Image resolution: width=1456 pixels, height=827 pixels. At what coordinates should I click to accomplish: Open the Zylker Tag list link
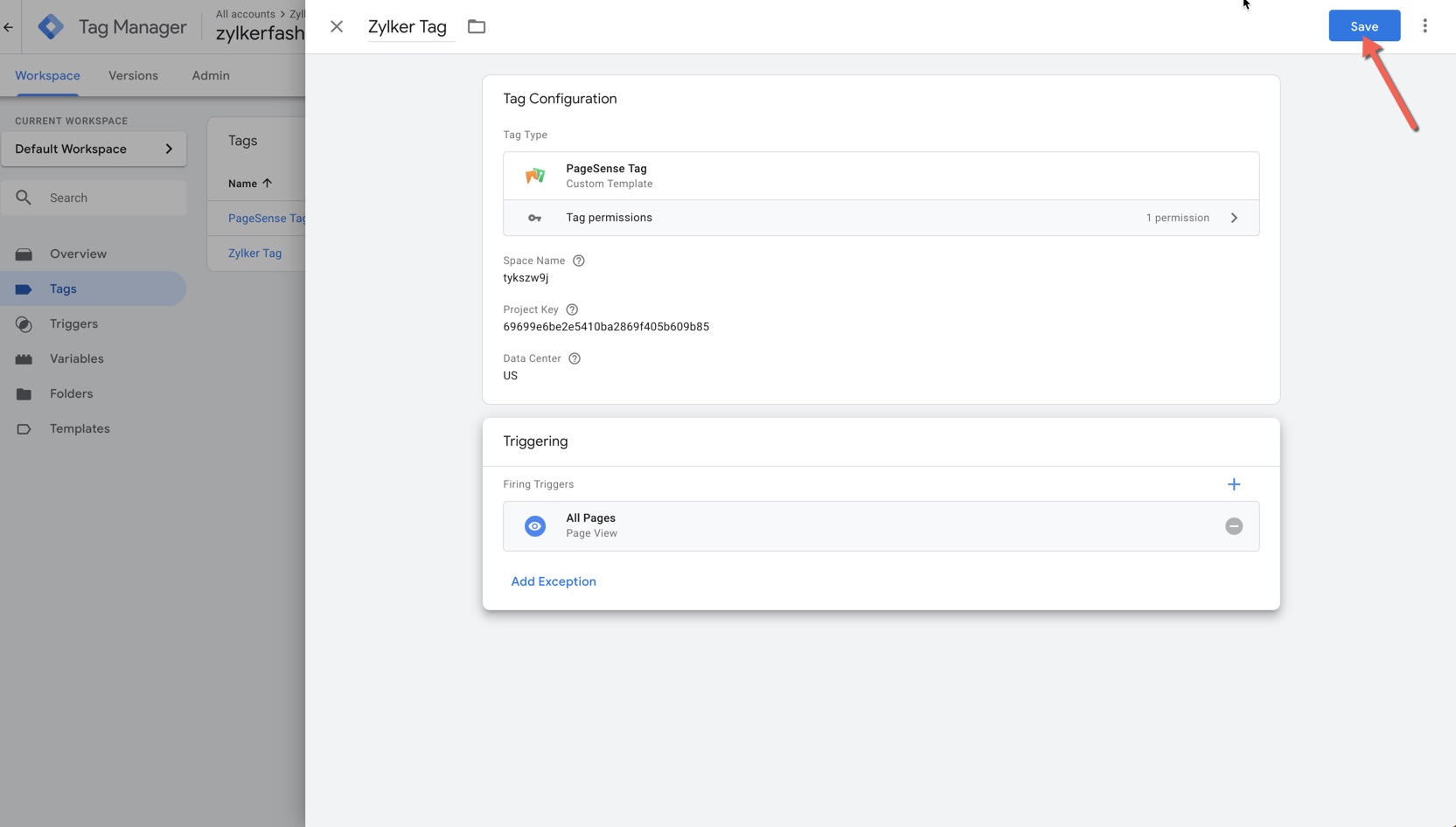(254, 254)
